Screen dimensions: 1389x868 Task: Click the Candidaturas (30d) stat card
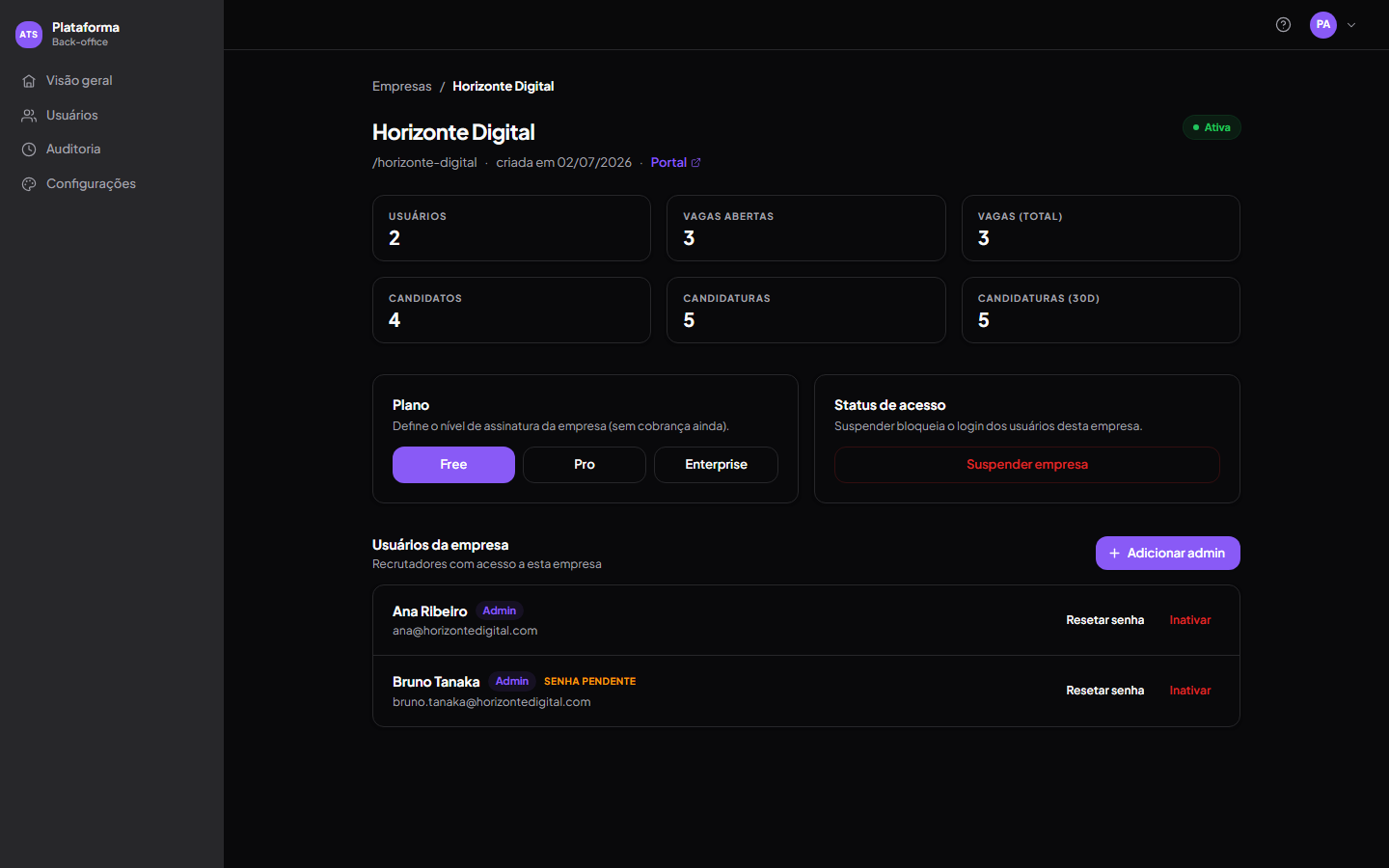pyautogui.click(x=1101, y=311)
